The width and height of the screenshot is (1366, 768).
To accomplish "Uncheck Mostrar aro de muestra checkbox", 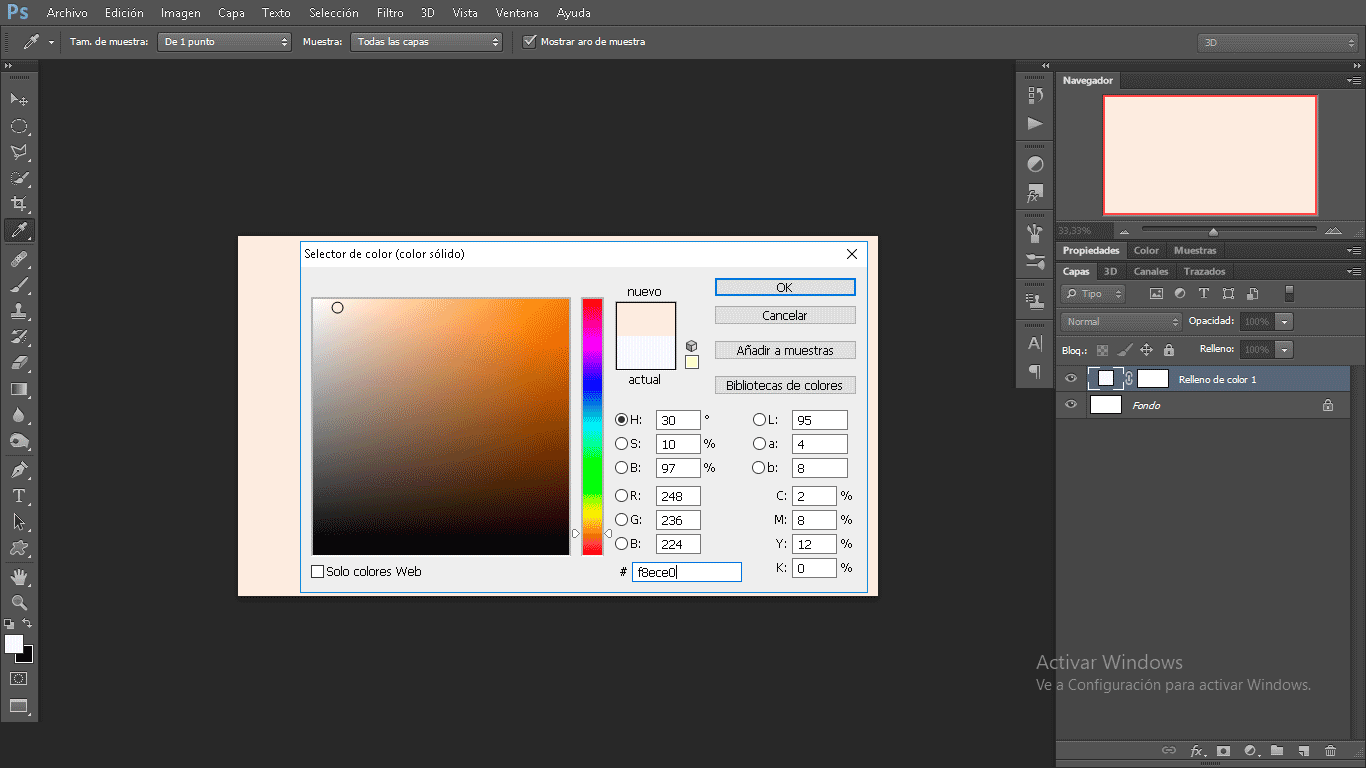I will coord(530,41).
